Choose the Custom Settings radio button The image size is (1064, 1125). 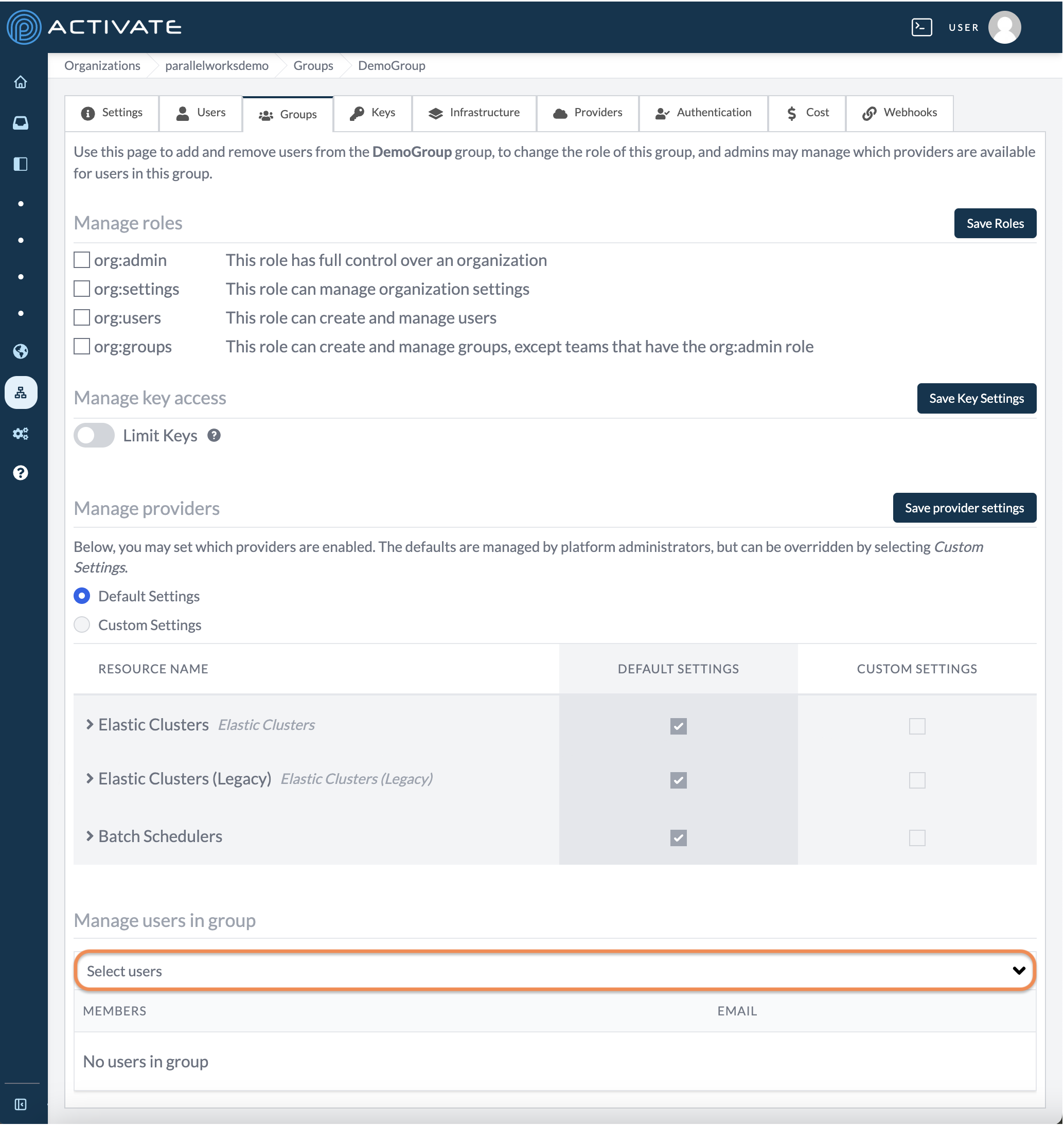tap(82, 625)
